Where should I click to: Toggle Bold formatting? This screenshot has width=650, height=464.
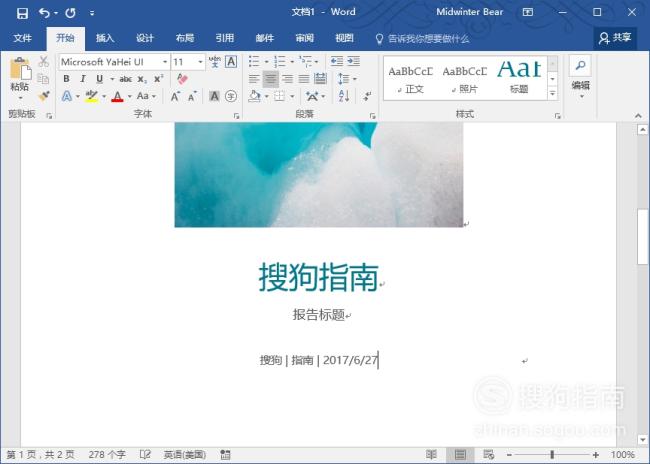[x=66, y=79]
